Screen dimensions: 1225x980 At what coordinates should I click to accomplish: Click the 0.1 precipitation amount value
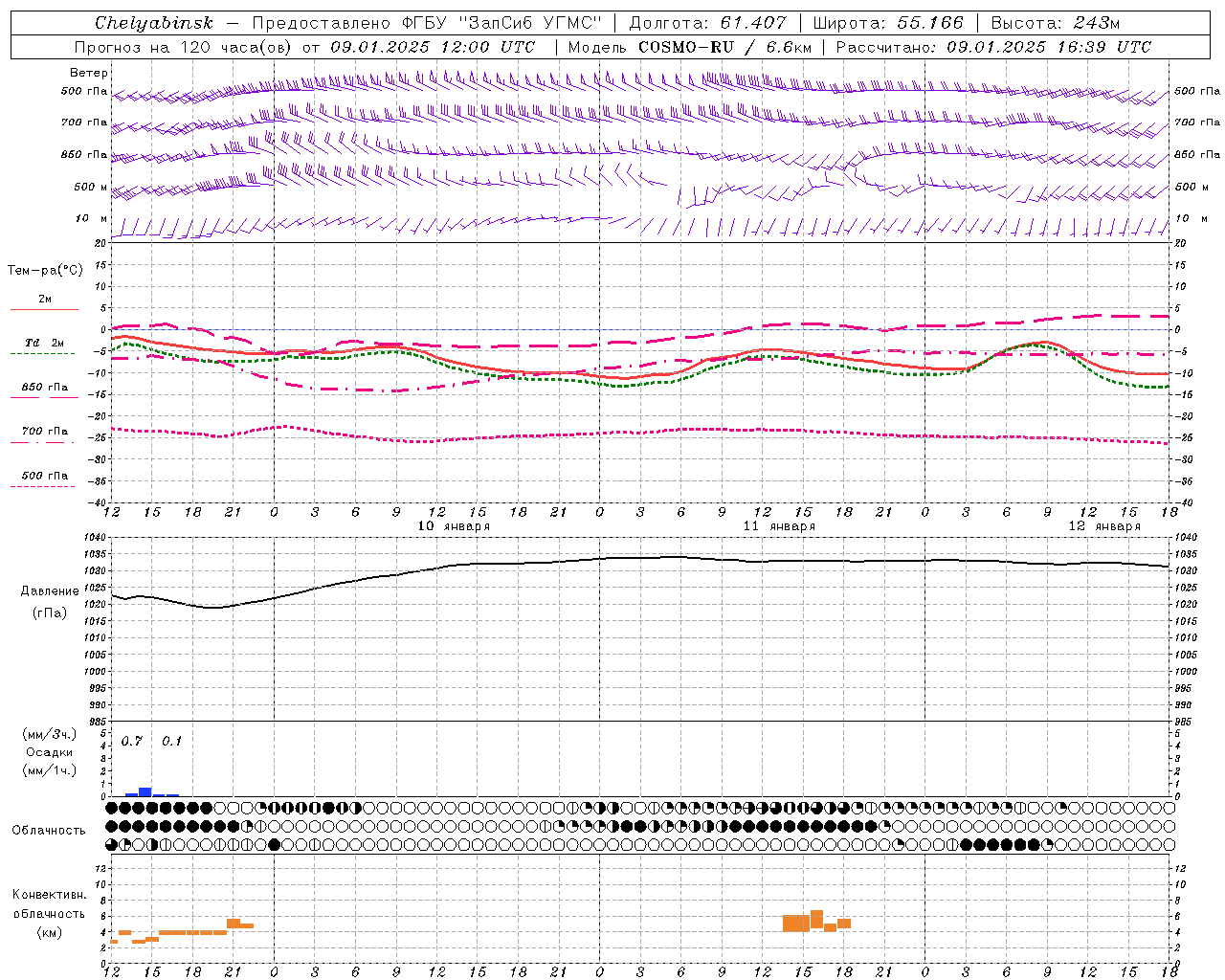pos(172,742)
